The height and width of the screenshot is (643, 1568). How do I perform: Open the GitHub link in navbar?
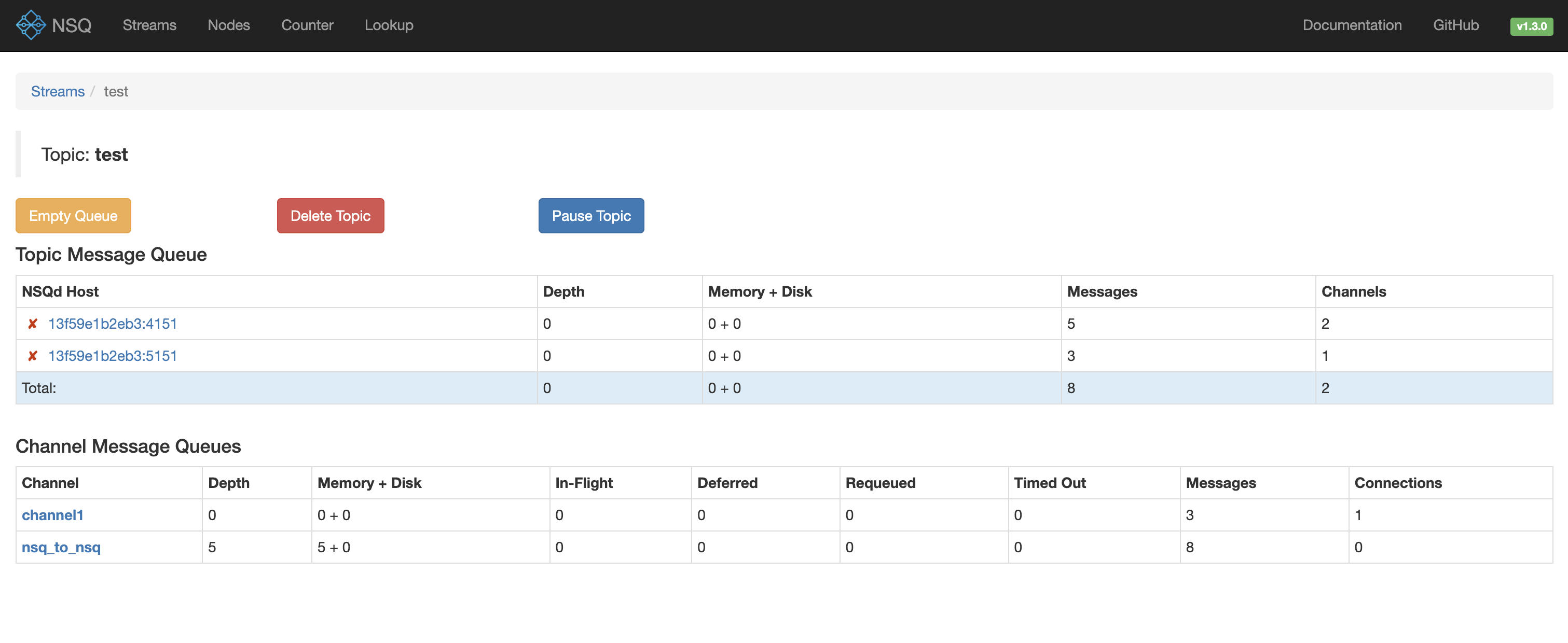point(1455,25)
